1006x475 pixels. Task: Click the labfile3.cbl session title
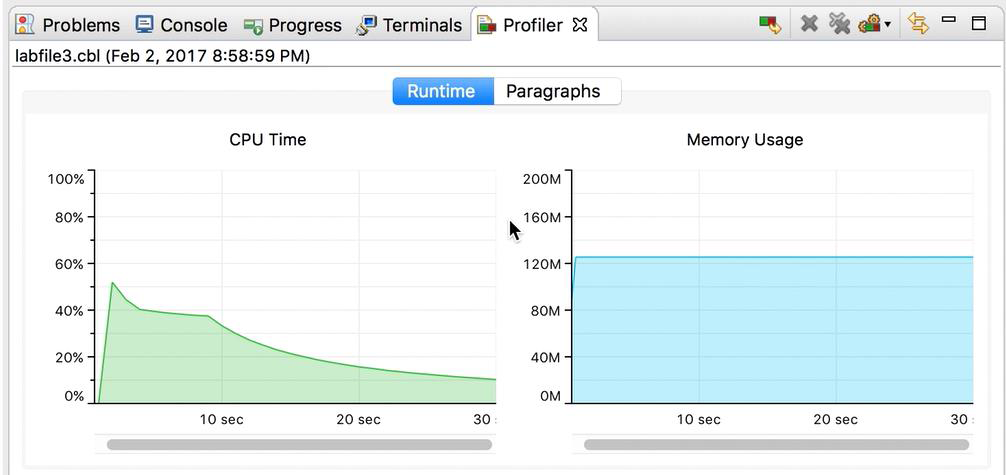[162, 56]
